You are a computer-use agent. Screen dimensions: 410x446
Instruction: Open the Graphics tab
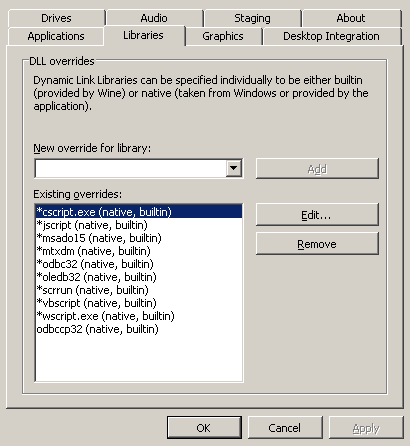(x=223, y=36)
